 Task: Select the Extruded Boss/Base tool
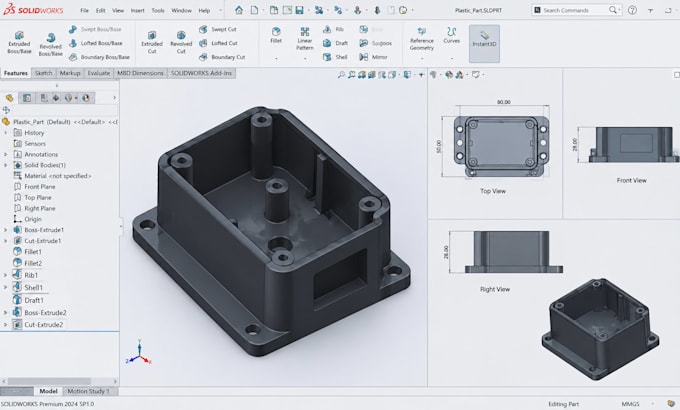click(19, 42)
